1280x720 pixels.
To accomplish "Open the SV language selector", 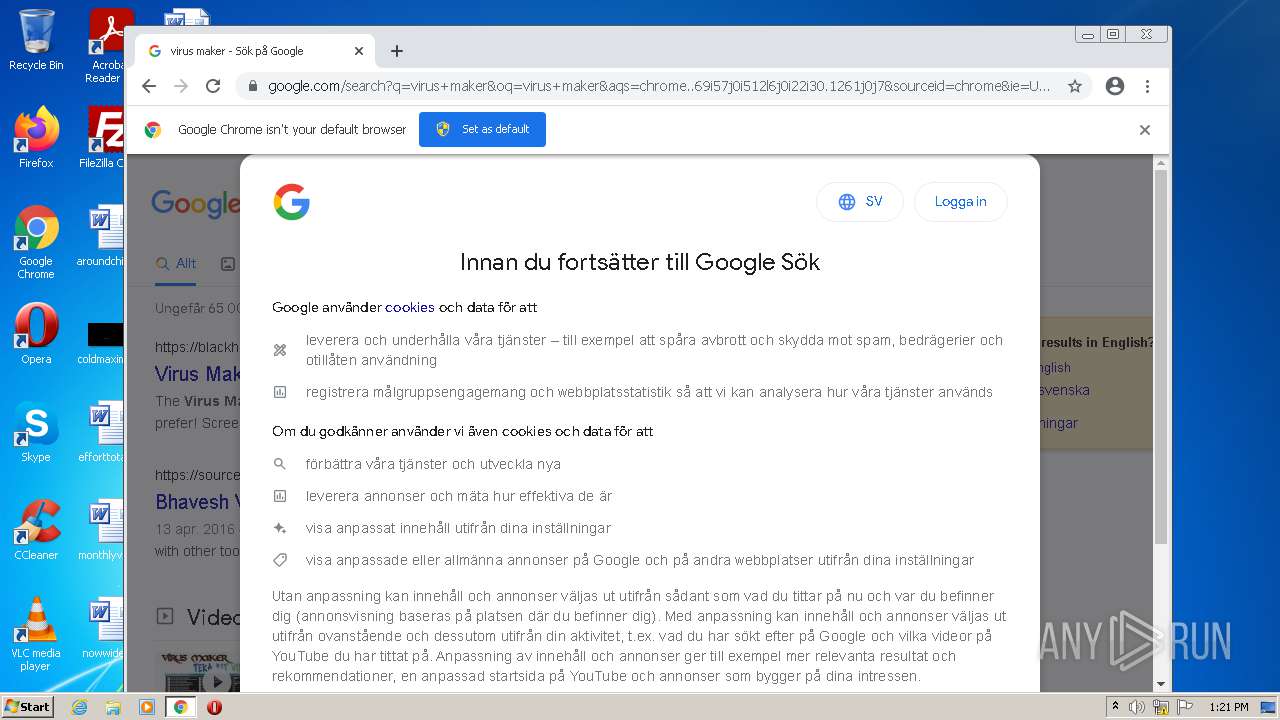I will pyautogui.click(x=860, y=202).
